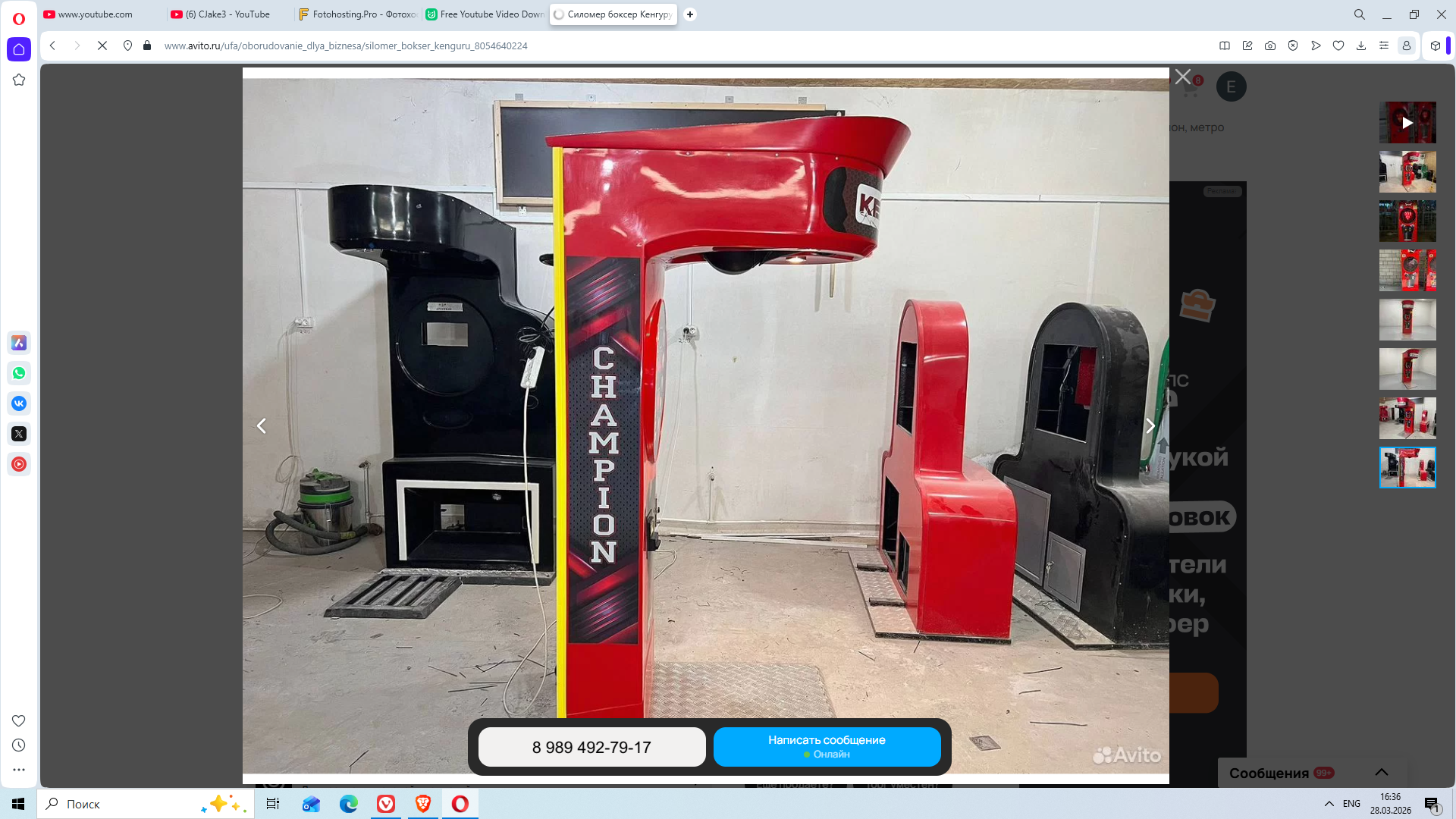Select the second gallery thumbnail
The height and width of the screenshot is (819, 1456).
tap(1407, 171)
